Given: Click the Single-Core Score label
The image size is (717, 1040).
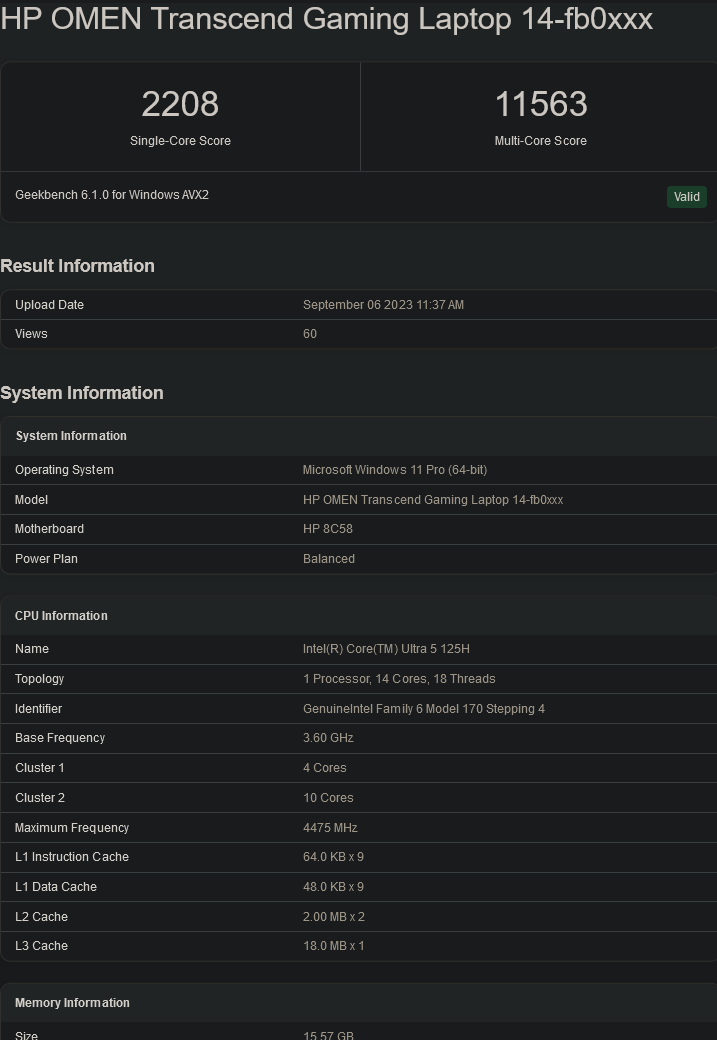Looking at the screenshot, I should [180, 141].
